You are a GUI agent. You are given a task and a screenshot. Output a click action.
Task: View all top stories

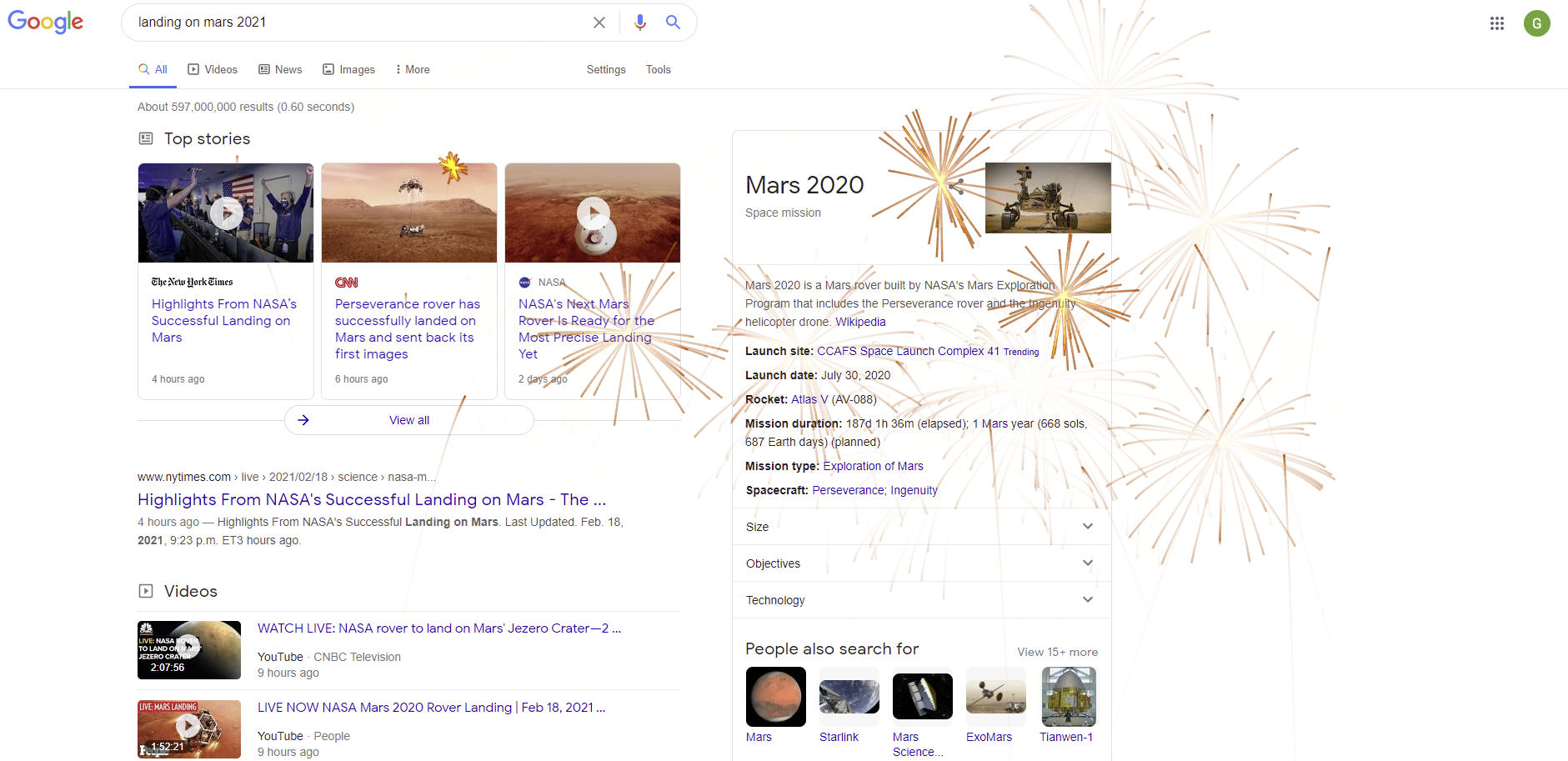pos(409,420)
